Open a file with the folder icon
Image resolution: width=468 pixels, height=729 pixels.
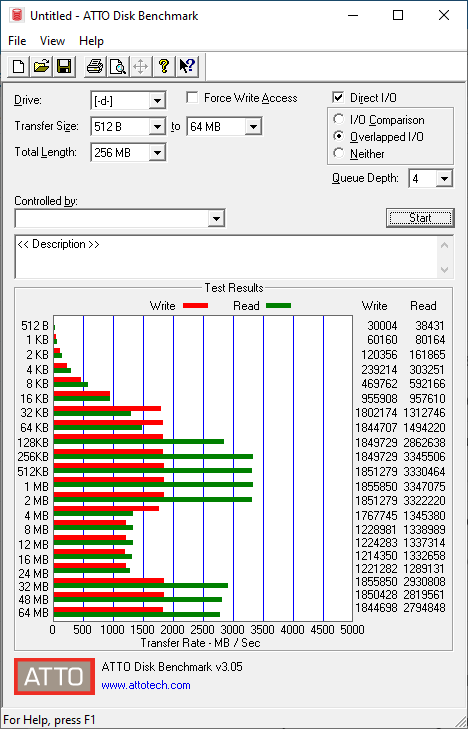(42, 66)
